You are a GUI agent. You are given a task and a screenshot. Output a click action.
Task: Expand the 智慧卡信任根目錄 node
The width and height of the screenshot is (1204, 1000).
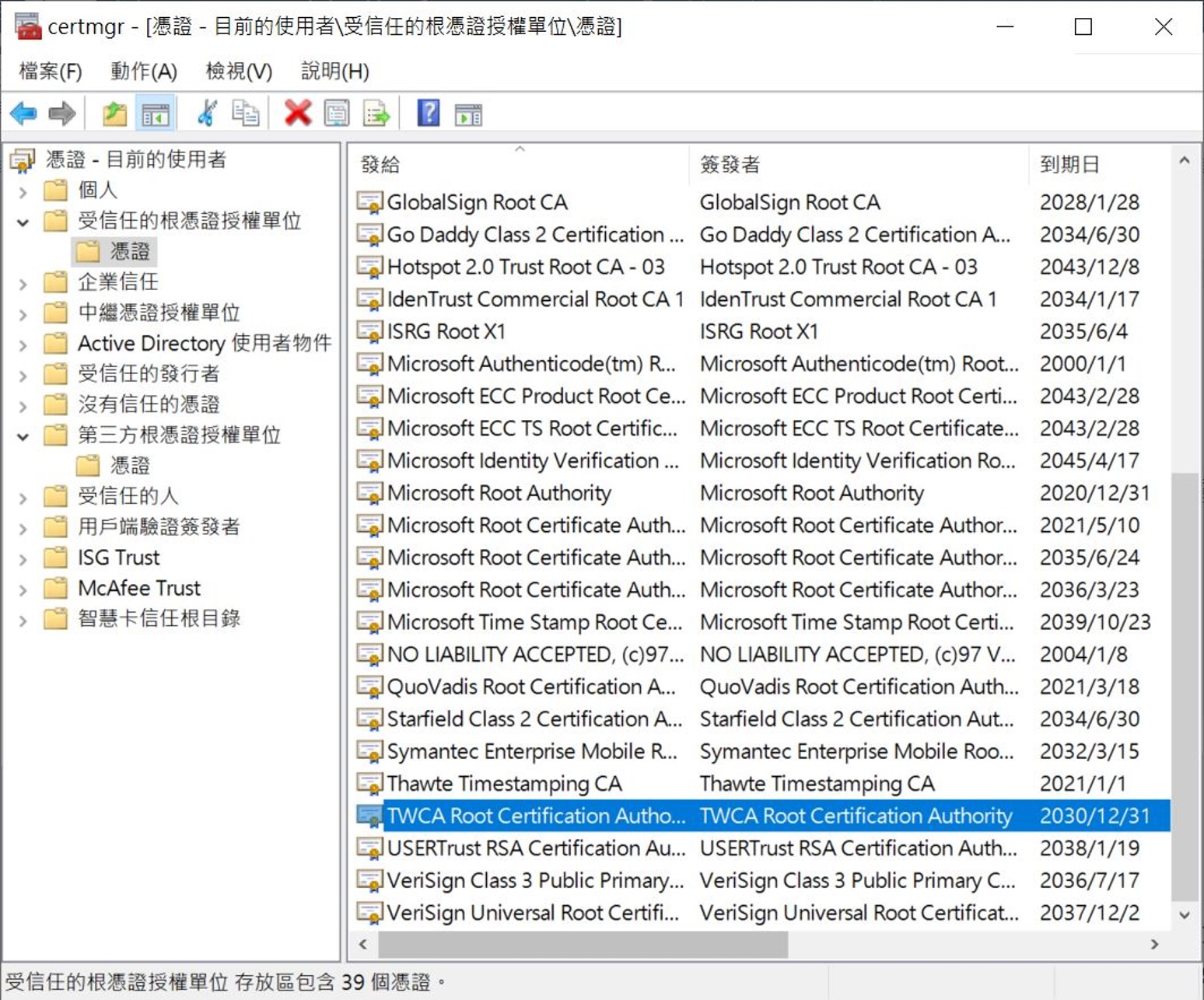pyautogui.click(x=23, y=620)
